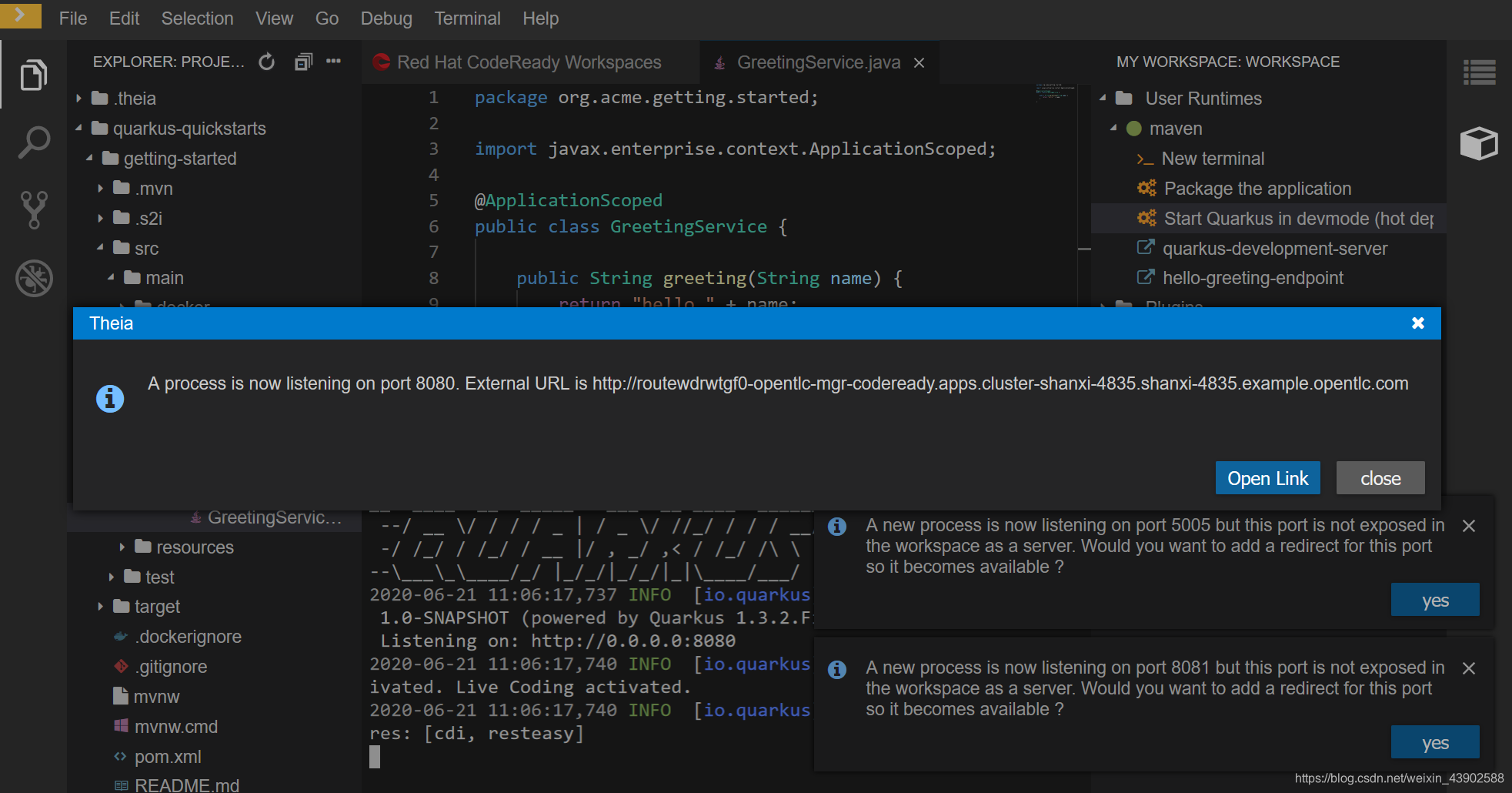Image resolution: width=1512 pixels, height=793 pixels.
Task: Click the pom.xml file icon
Action: click(x=121, y=756)
